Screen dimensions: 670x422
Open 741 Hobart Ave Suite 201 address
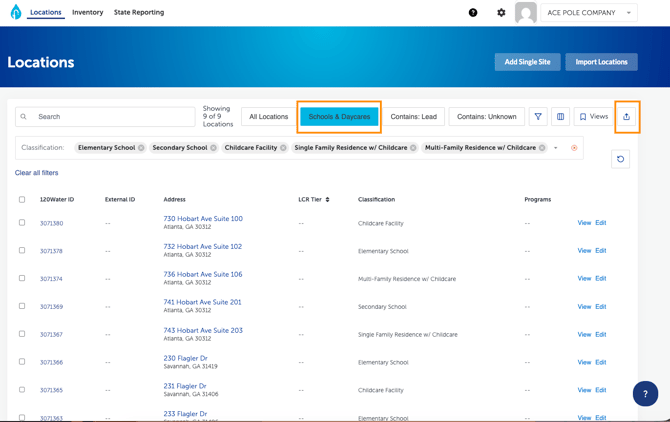[x=203, y=302]
